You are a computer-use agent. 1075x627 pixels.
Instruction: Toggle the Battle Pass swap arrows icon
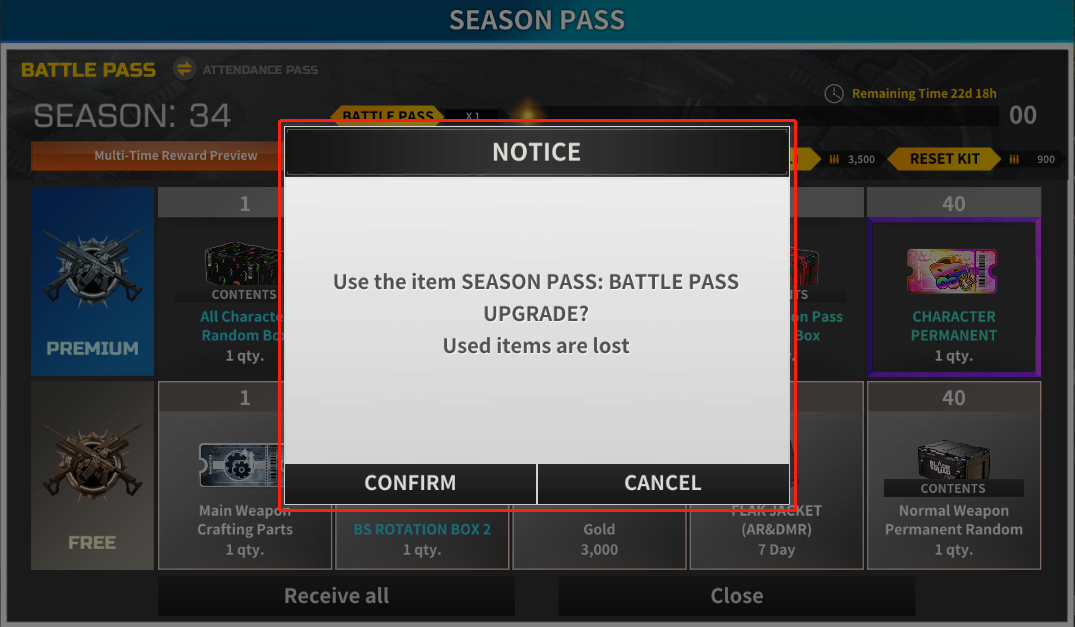(184, 69)
